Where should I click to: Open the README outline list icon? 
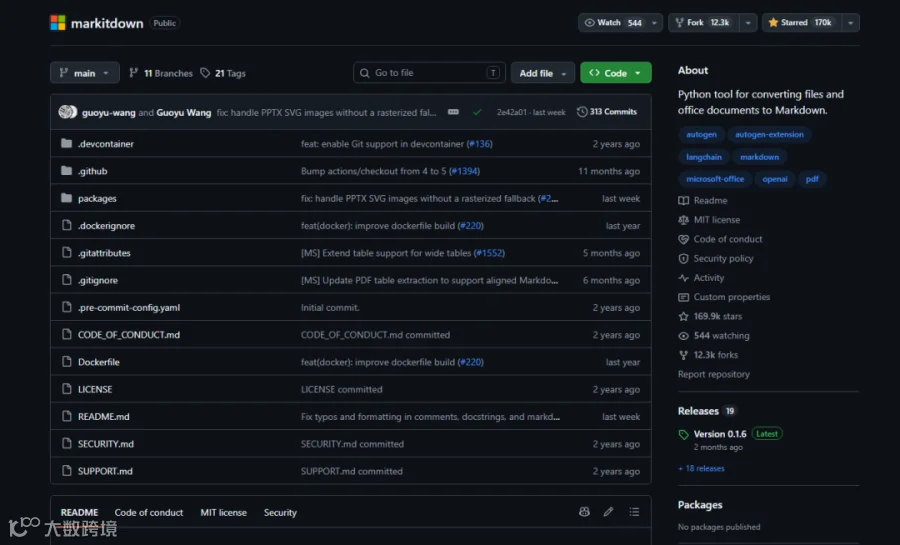(x=634, y=512)
